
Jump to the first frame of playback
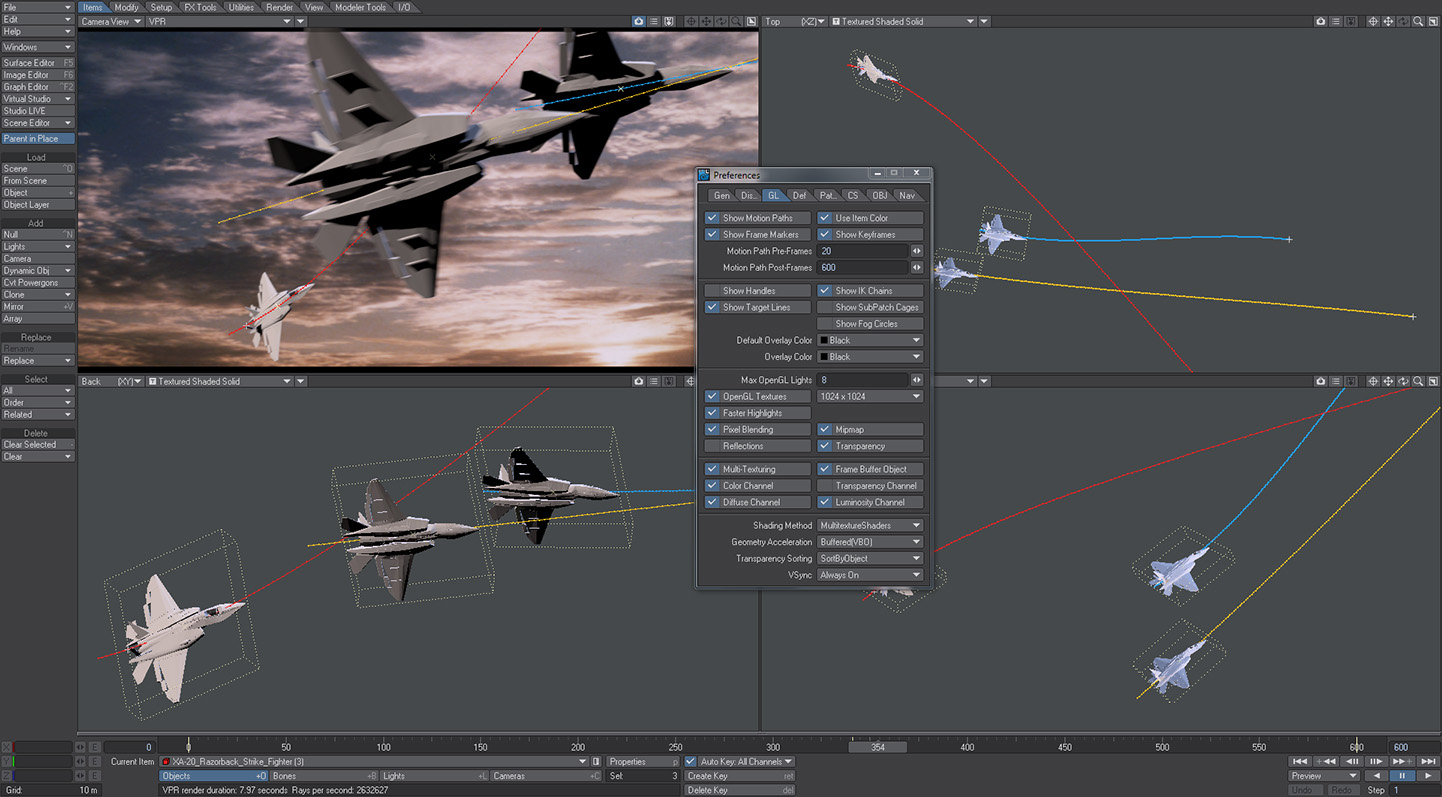point(1300,762)
